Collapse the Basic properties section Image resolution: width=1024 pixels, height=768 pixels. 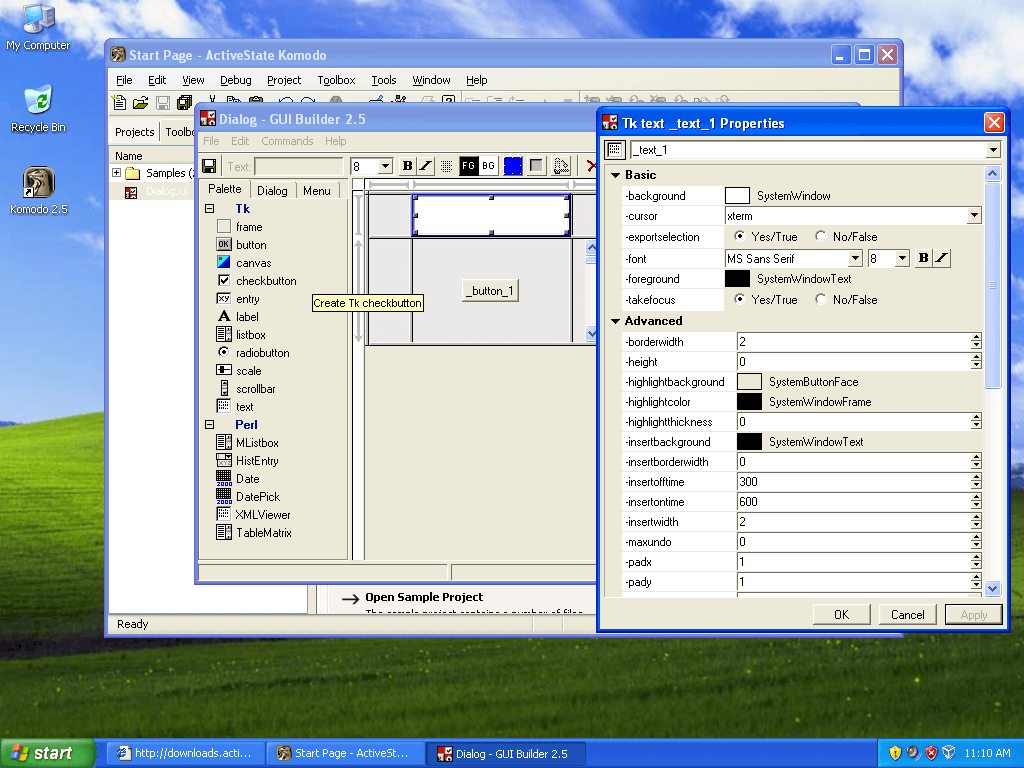(x=615, y=175)
